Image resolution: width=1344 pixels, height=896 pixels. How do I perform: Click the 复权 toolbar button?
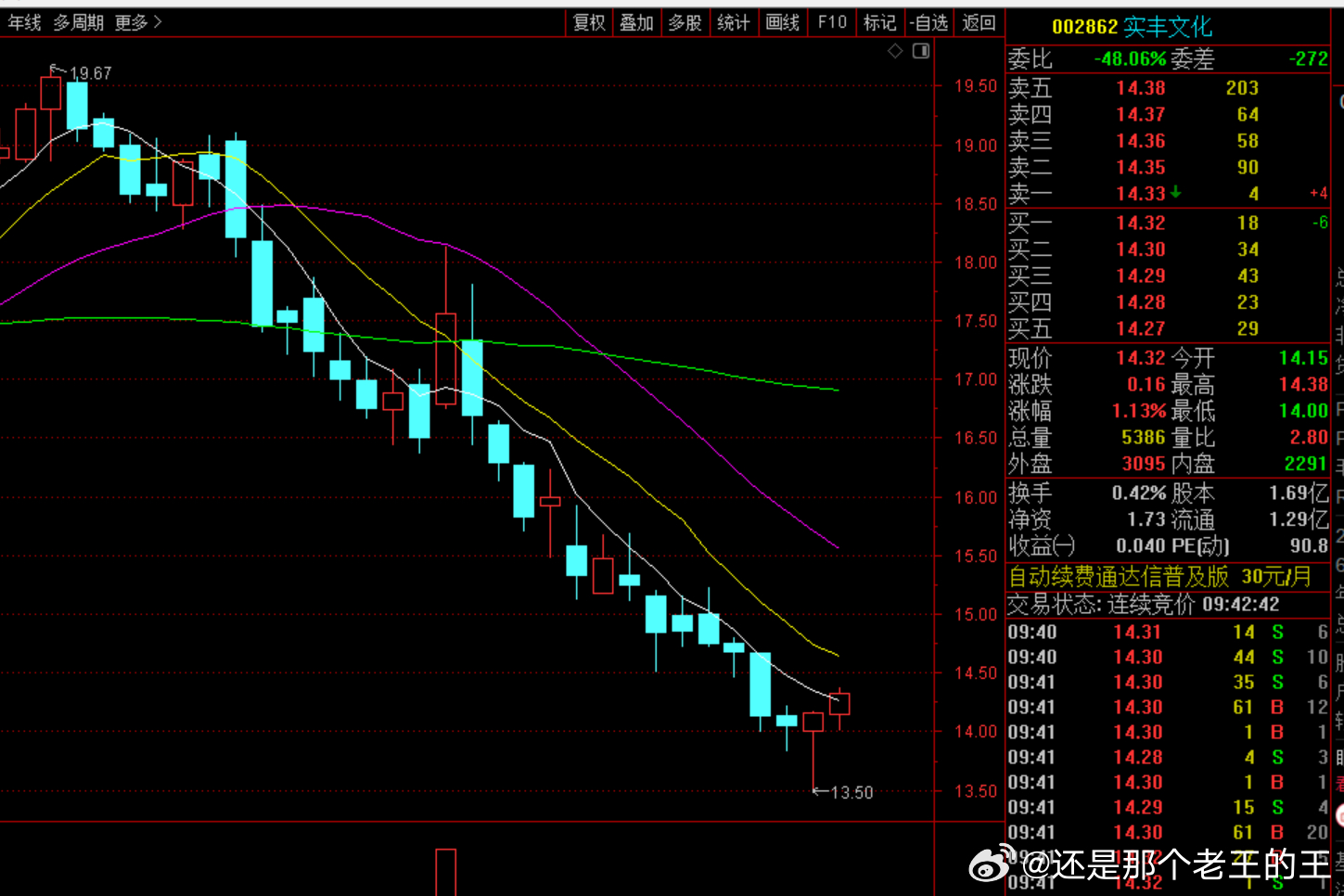pos(589,22)
